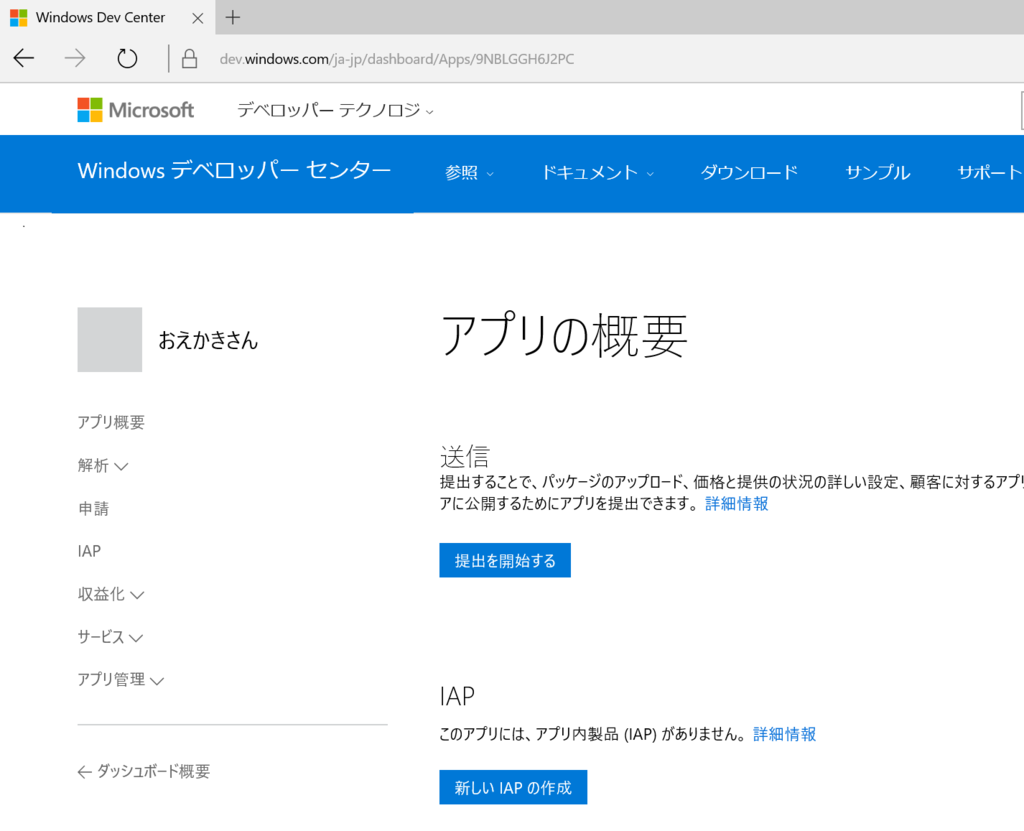Screen dimensions: 1024x831
Task: Click 詳細情報 link under IAP section
Action: pyautogui.click(x=785, y=734)
